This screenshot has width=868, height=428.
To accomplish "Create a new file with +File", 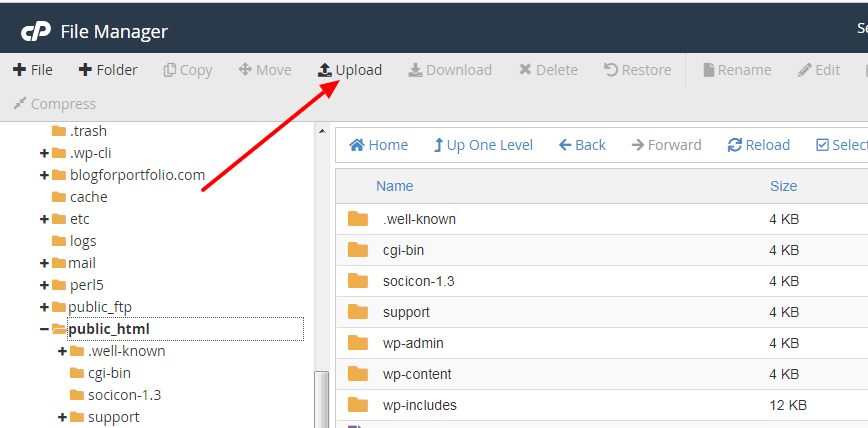I will [x=33, y=70].
